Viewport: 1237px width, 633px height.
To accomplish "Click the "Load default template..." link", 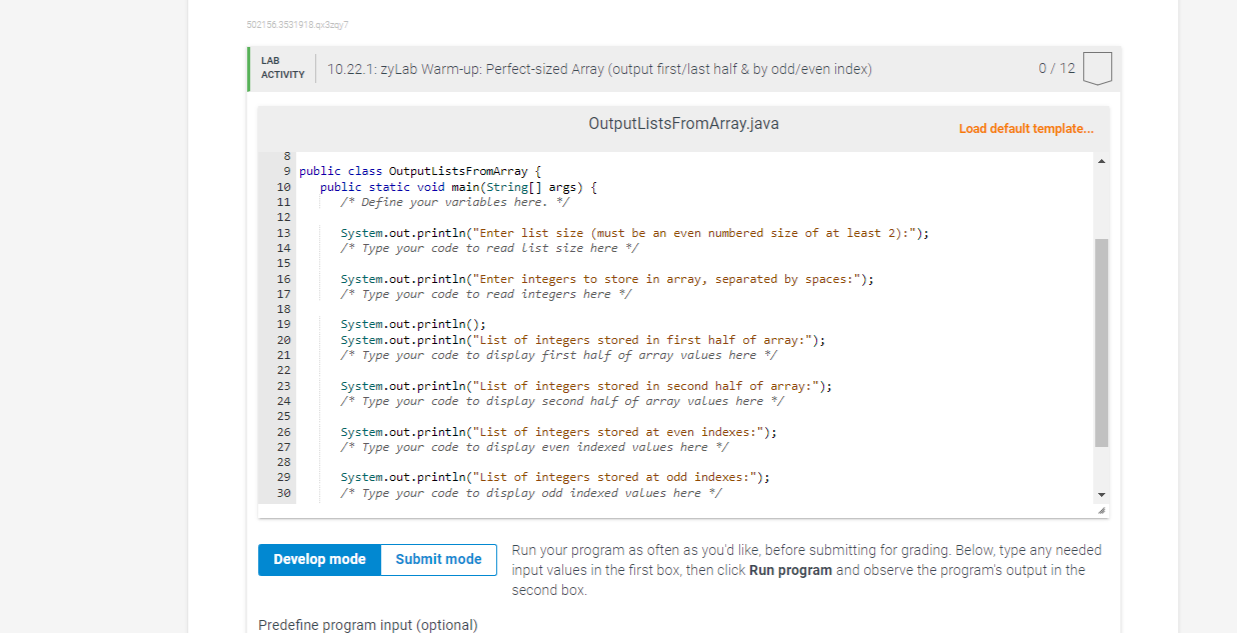I will click(x=1026, y=128).
